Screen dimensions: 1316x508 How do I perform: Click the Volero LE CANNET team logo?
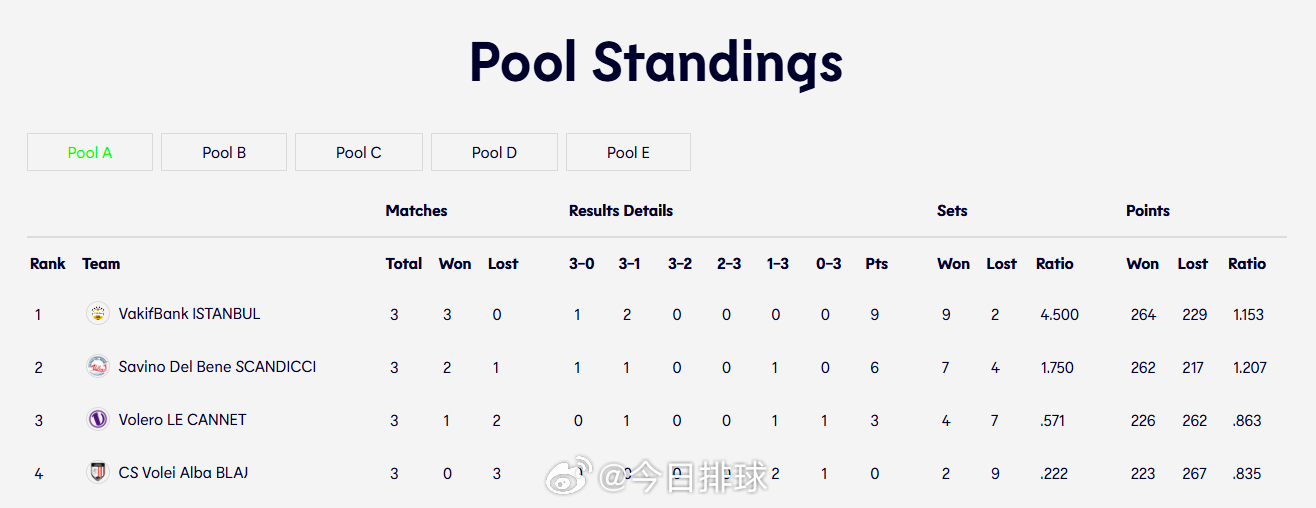coord(97,420)
